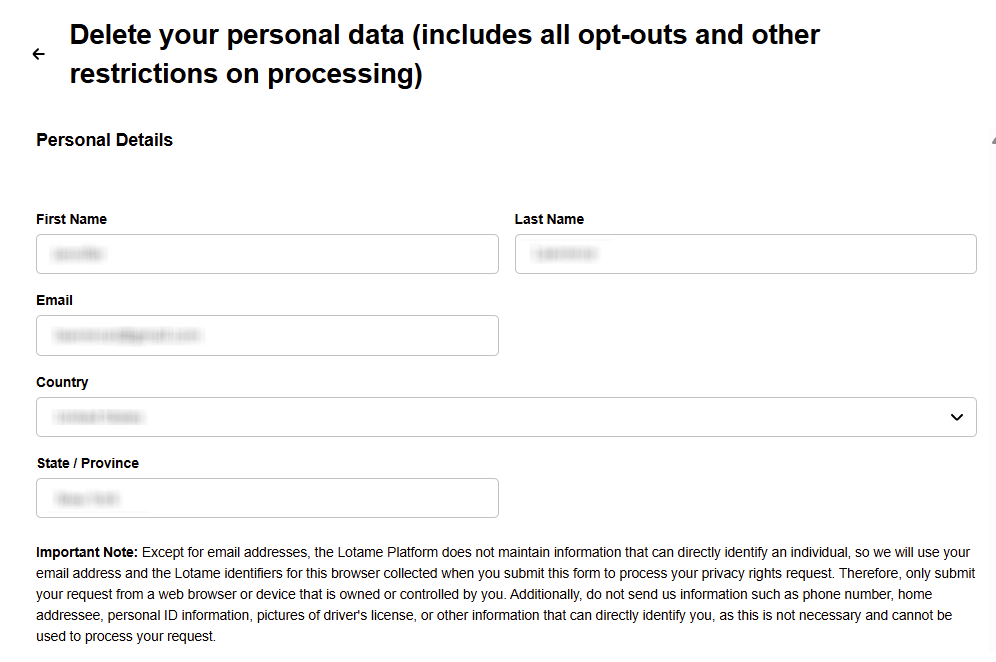The width and height of the screenshot is (996, 662).
Task: Click into the Email input field
Action: pyautogui.click(x=267, y=336)
